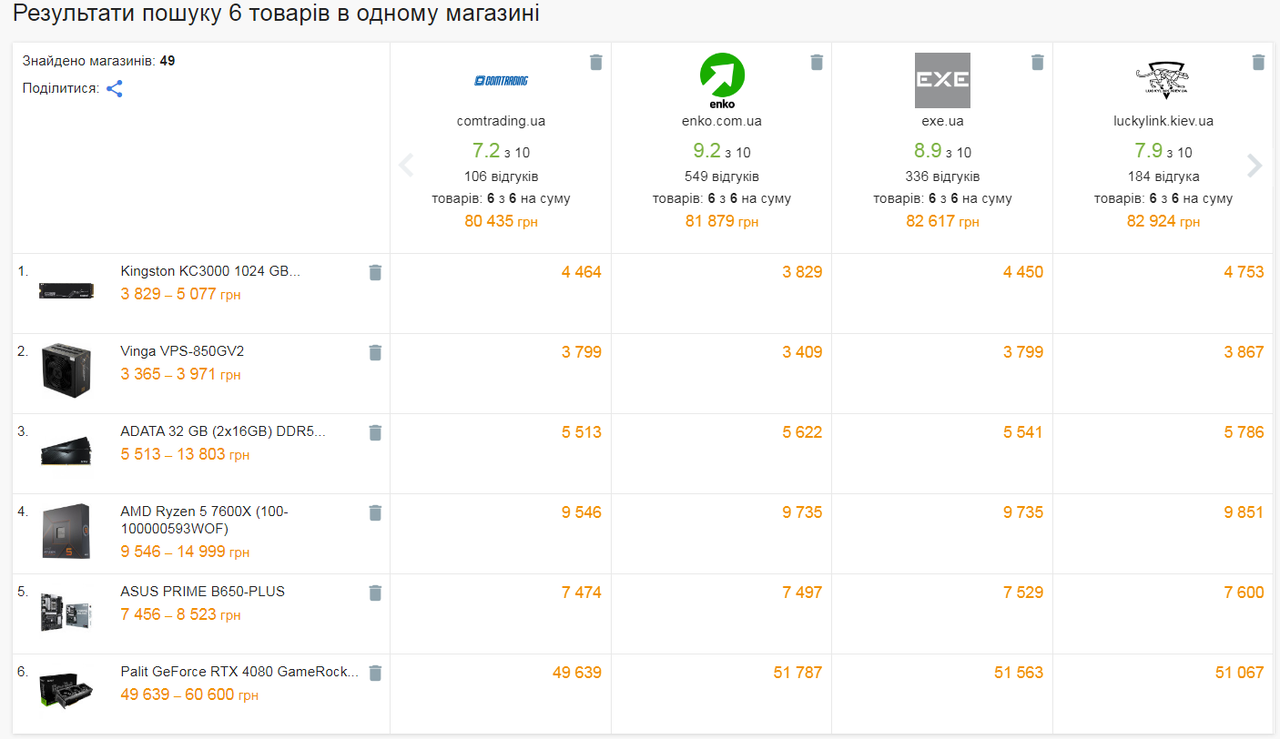The height and width of the screenshot is (739, 1280).
Task: Click the comtrading store logo
Action: click(501, 81)
